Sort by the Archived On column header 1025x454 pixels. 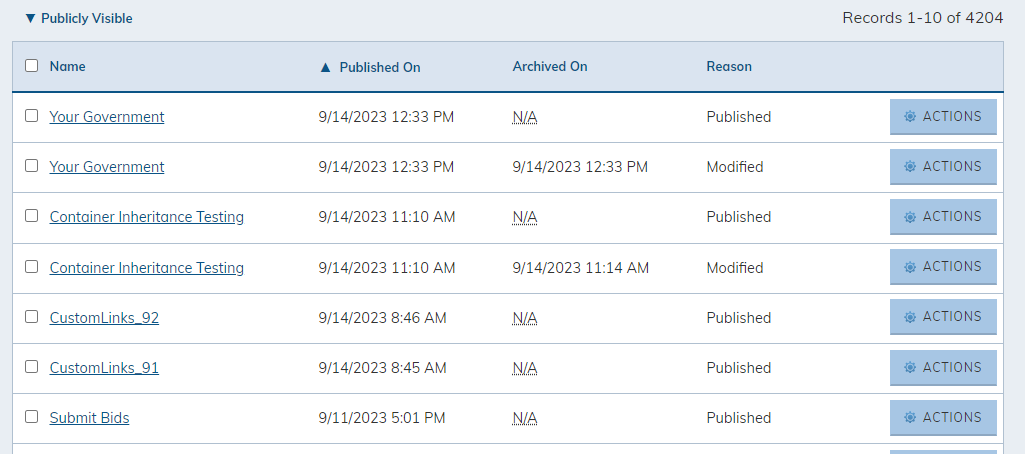pyautogui.click(x=550, y=66)
